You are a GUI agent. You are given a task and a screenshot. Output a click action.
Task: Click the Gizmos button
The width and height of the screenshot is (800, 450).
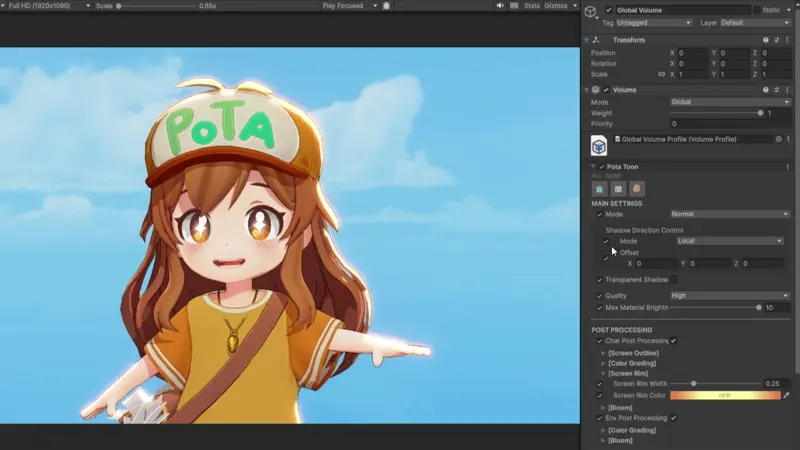coord(556,6)
